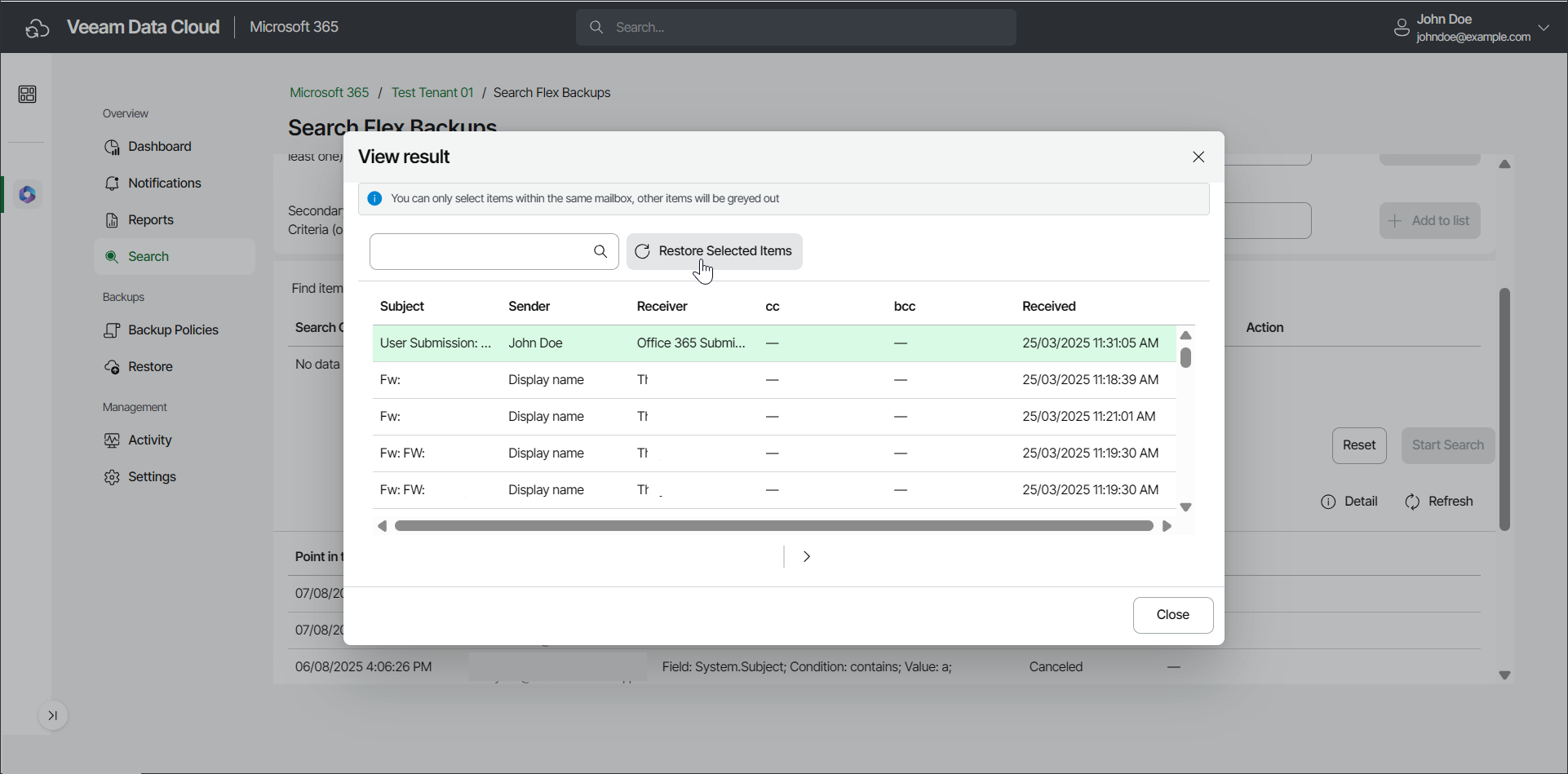
Task: Click the horizontal scrollbar right arrow
Action: coord(1167,527)
